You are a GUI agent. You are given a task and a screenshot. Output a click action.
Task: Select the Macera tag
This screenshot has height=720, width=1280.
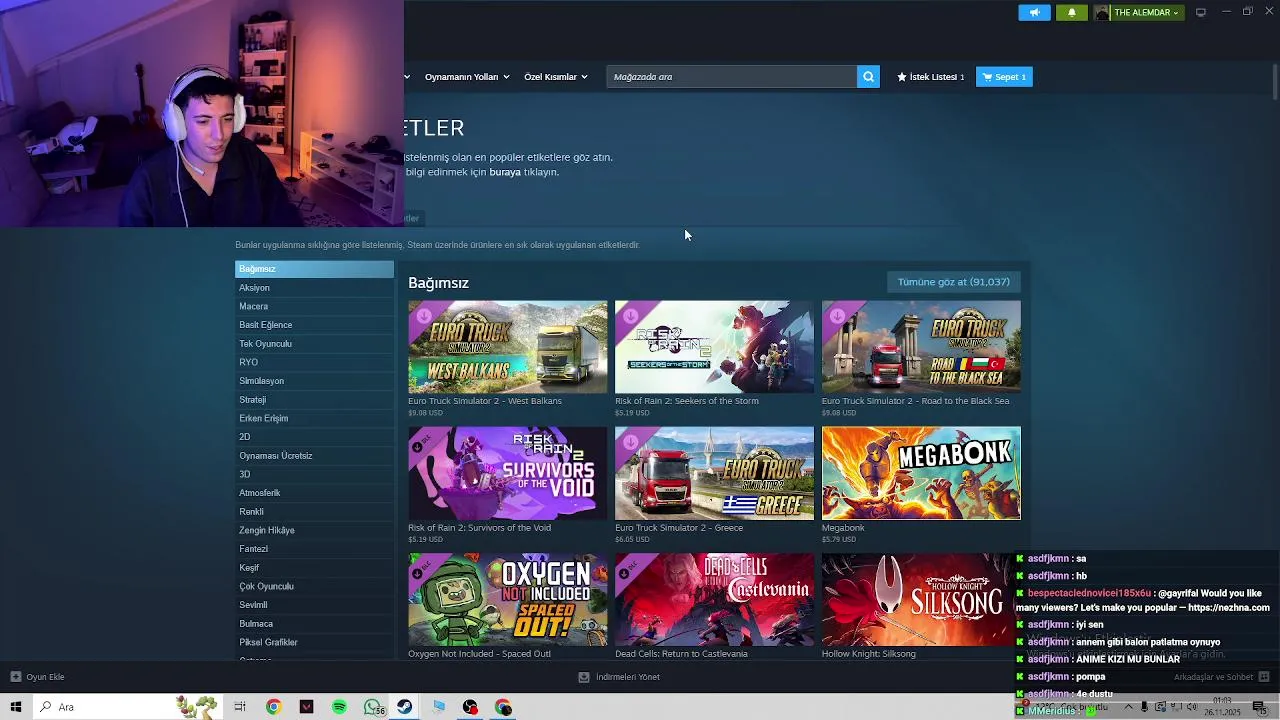(x=314, y=306)
